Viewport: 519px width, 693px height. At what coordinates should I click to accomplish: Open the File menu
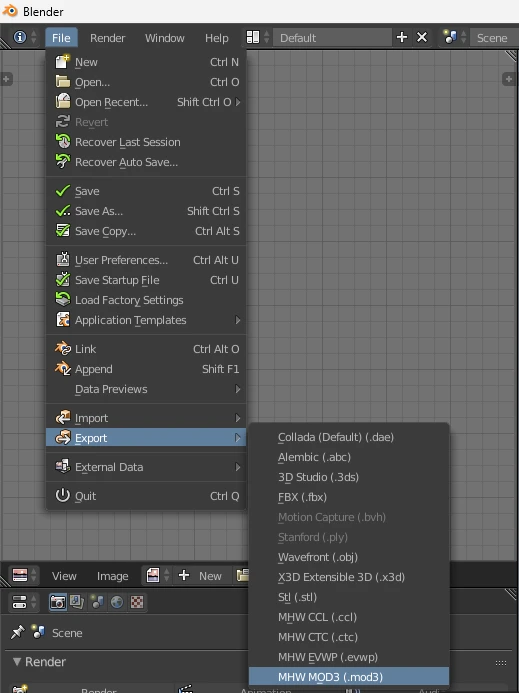tap(61, 38)
